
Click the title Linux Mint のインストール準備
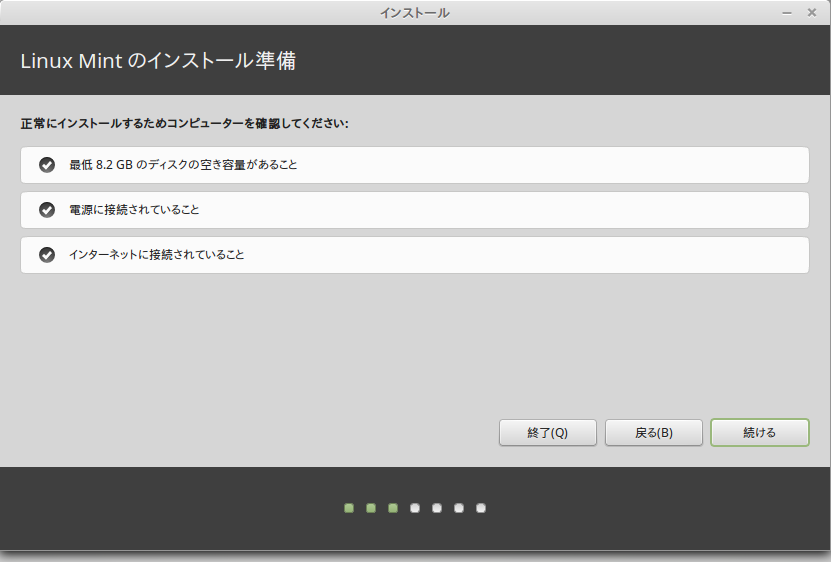coord(158,60)
